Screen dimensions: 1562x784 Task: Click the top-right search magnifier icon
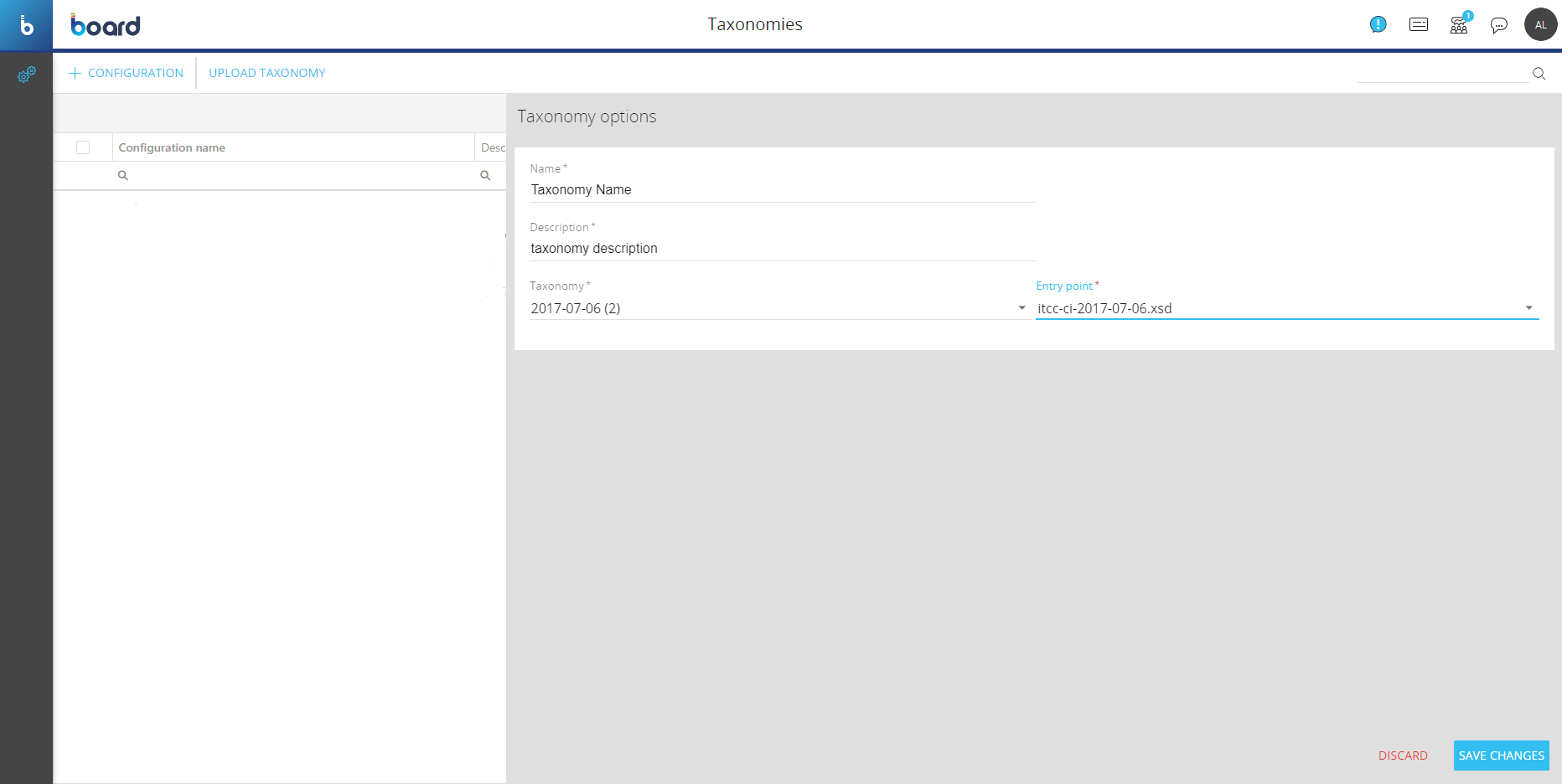point(1539,74)
